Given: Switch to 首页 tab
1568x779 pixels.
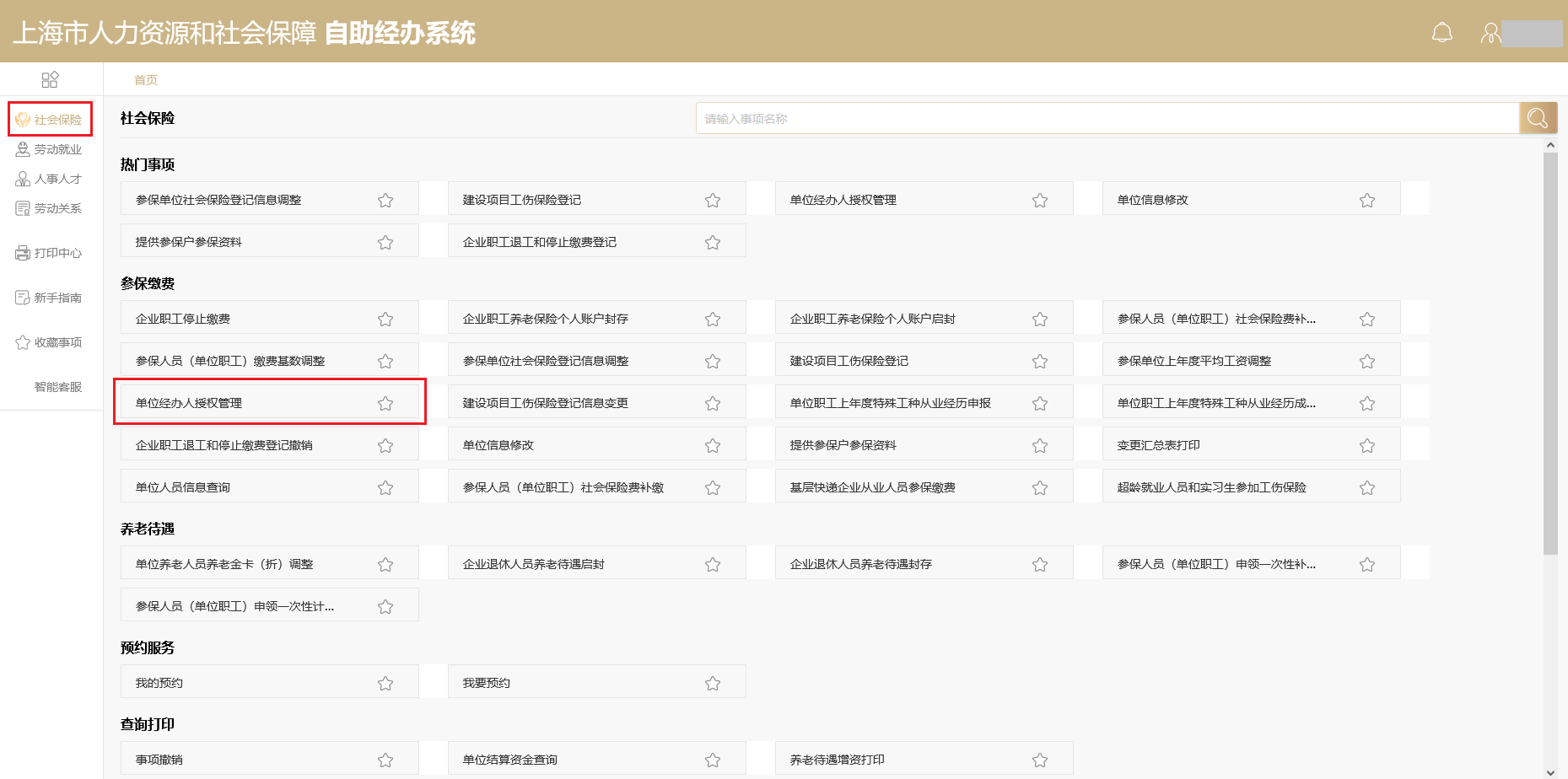Looking at the screenshot, I should 146,80.
